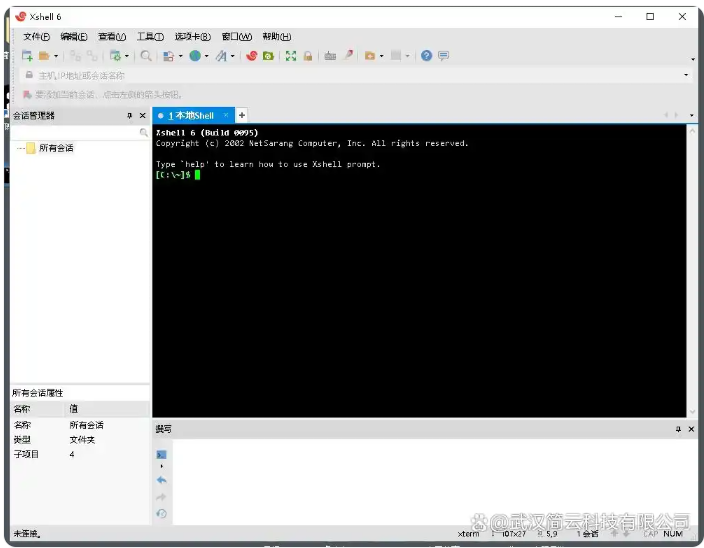
Task: Click the magnifier find icon in toolbar
Action: pyautogui.click(x=146, y=56)
